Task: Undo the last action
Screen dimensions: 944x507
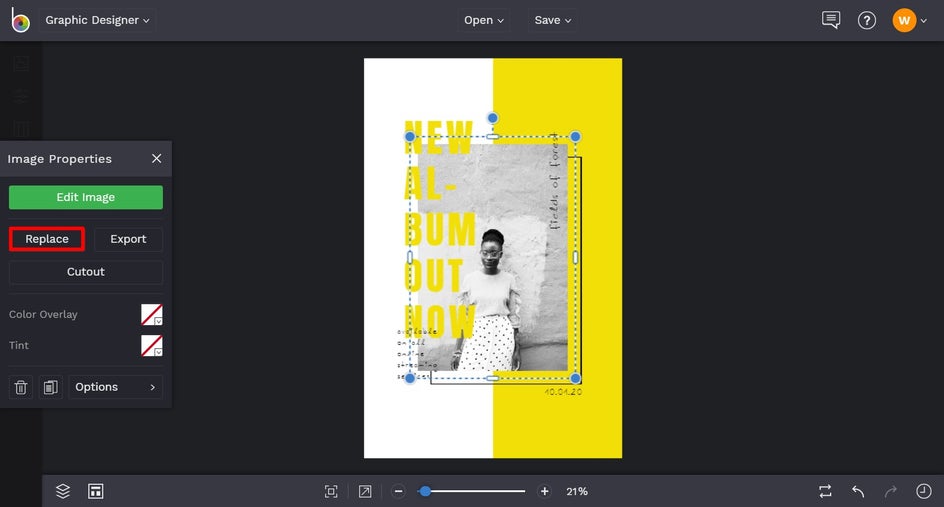Action: click(x=858, y=491)
